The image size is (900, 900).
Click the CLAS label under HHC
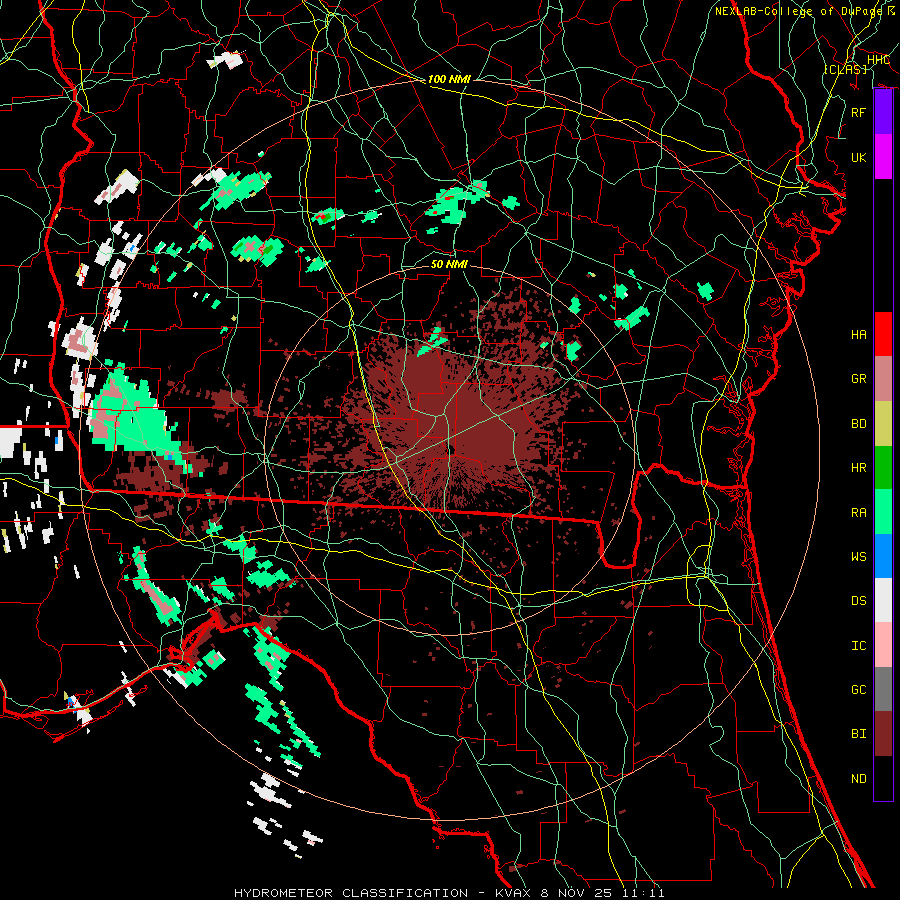[845, 69]
